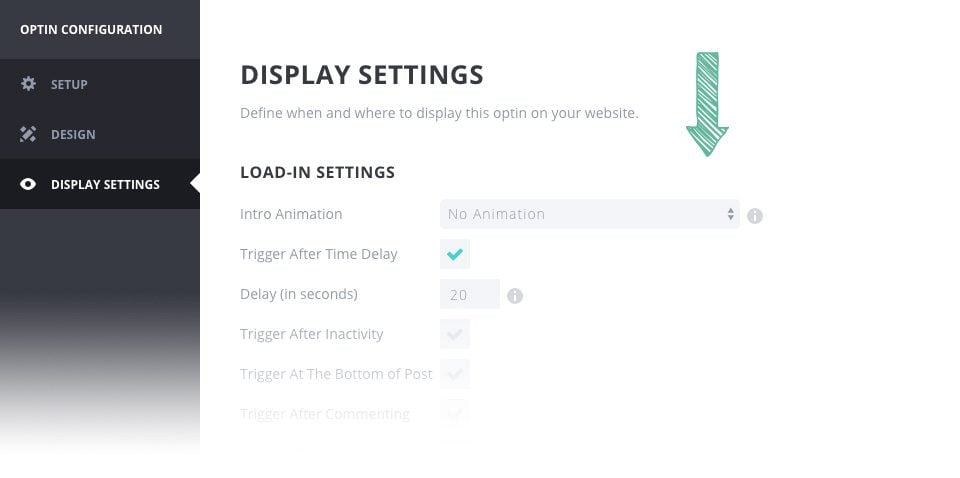Enable Trigger At The Bottom of Post
Screen dimensions: 960x478
(455, 374)
